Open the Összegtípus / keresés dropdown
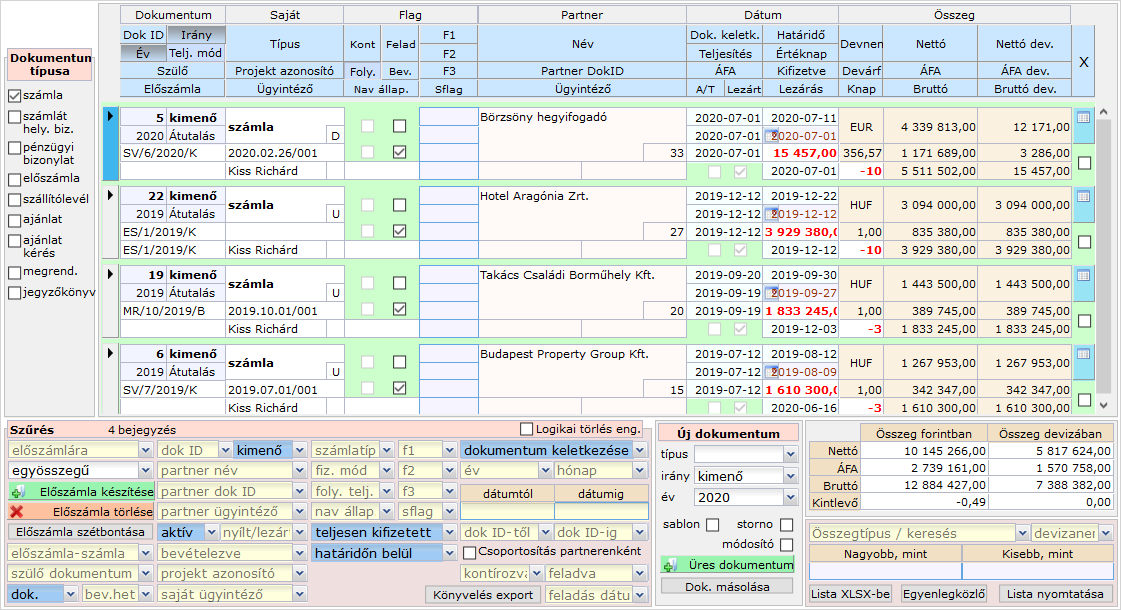Screen dimensions: 1121x610 (1021, 533)
